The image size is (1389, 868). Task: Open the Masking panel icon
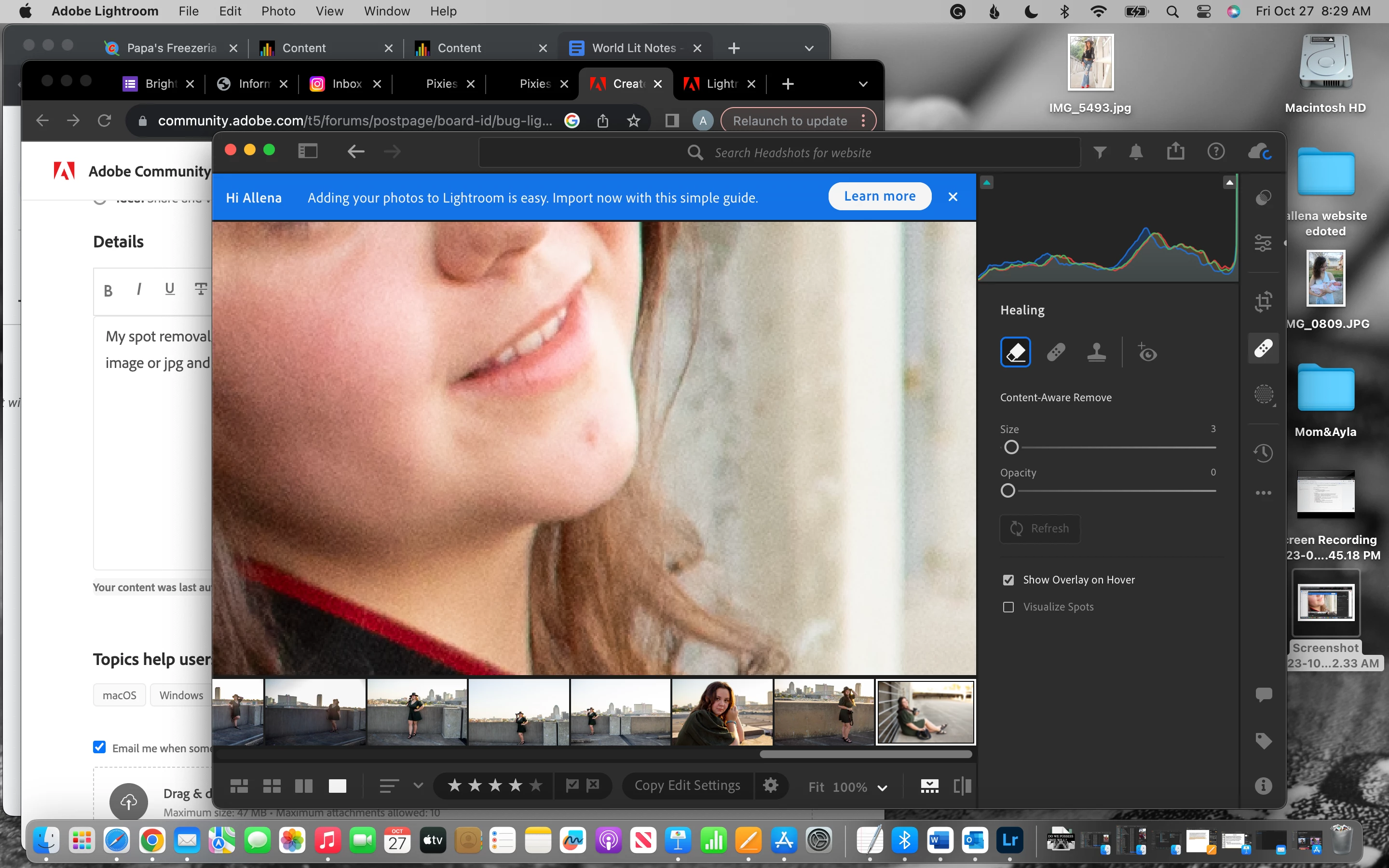pos(1263,394)
